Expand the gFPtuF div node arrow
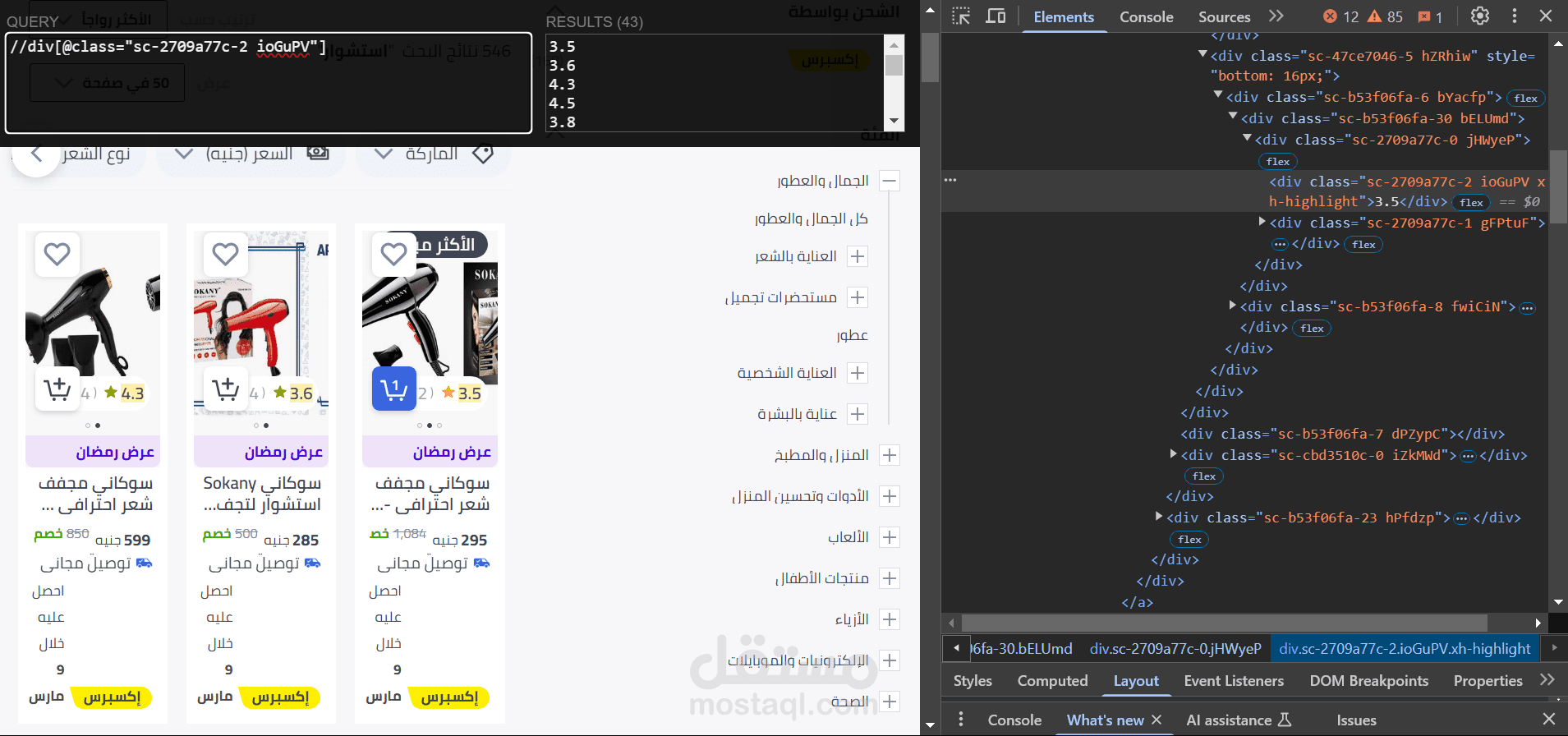This screenshot has height=736, width=1568. click(x=1262, y=222)
